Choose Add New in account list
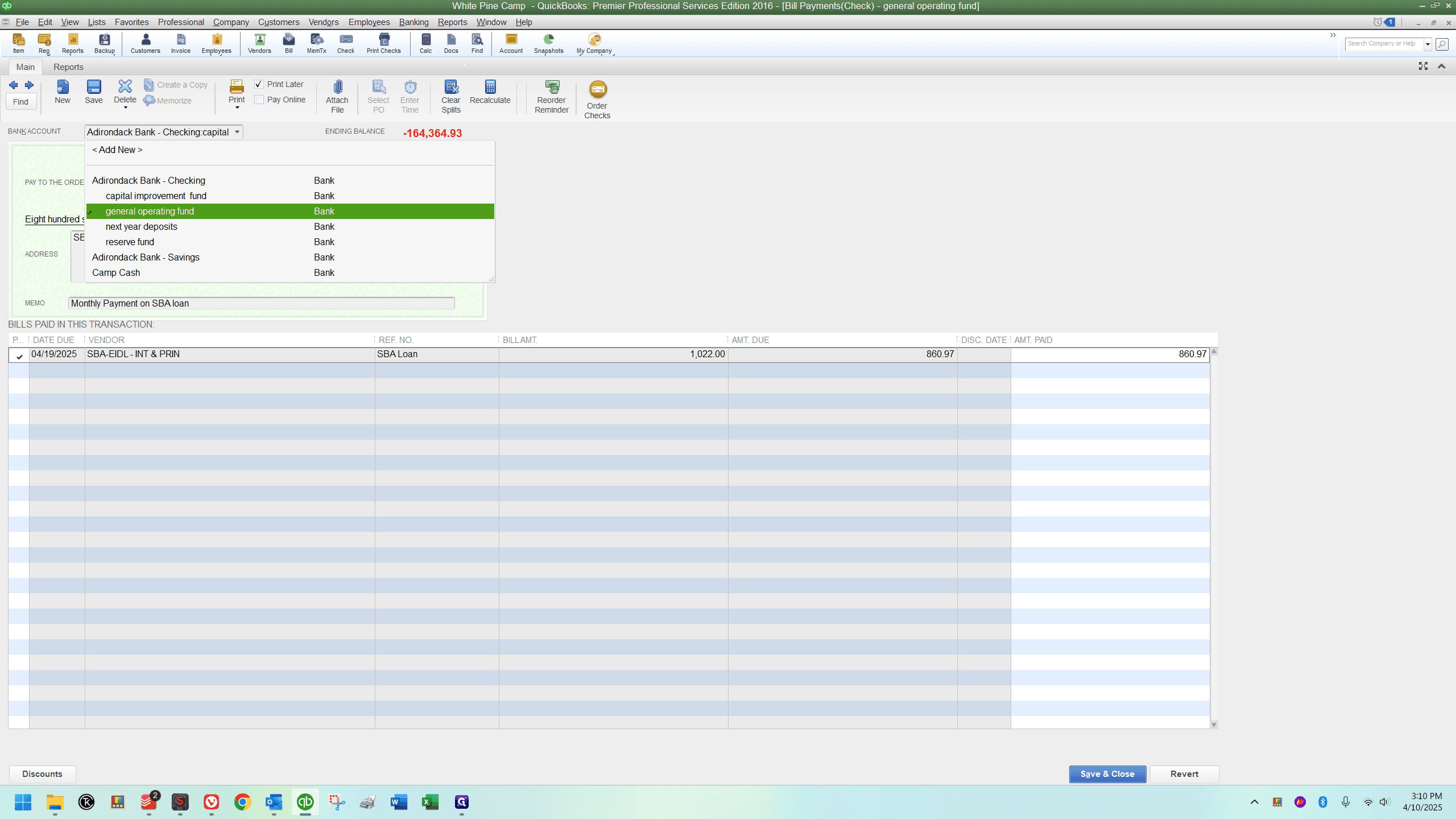 coord(290,150)
